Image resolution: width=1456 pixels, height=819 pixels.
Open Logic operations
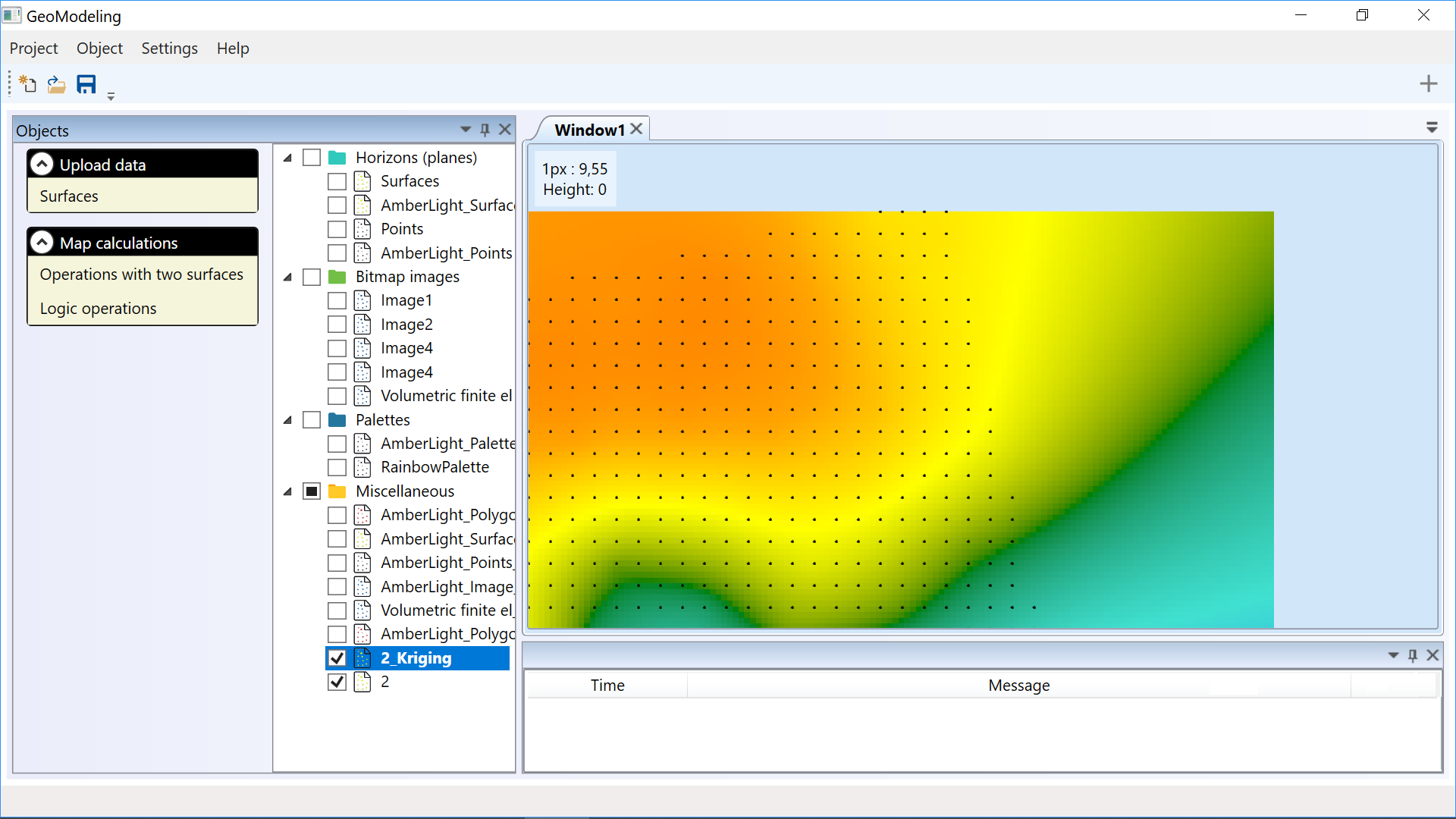click(x=99, y=309)
